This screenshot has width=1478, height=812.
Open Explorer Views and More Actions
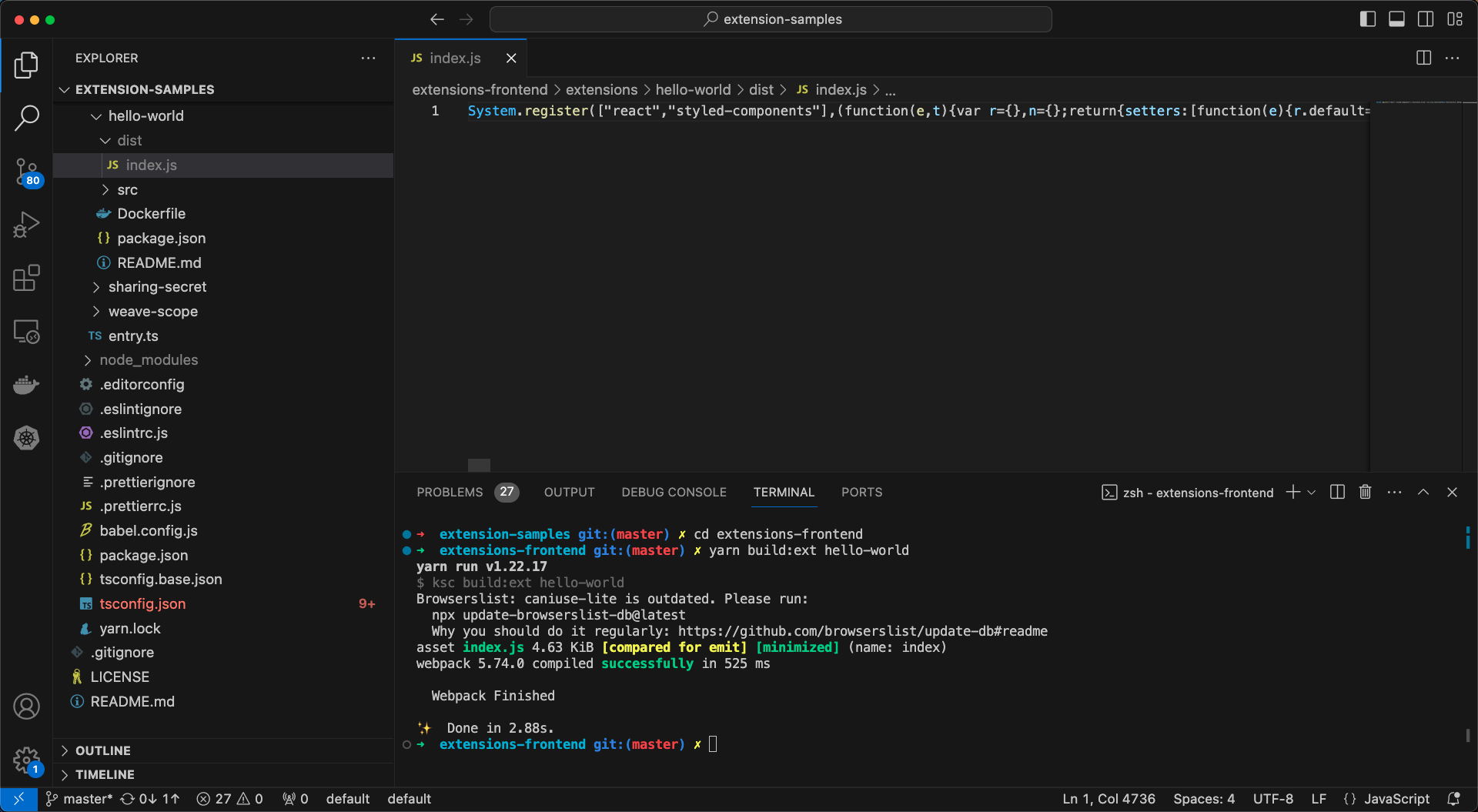pyautogui.click(x=369, y=58)
